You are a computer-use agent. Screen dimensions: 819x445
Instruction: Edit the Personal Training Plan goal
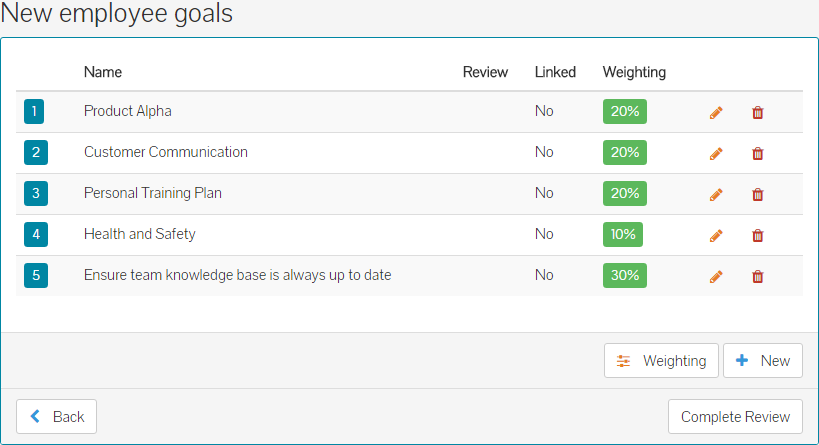(716, 194)
